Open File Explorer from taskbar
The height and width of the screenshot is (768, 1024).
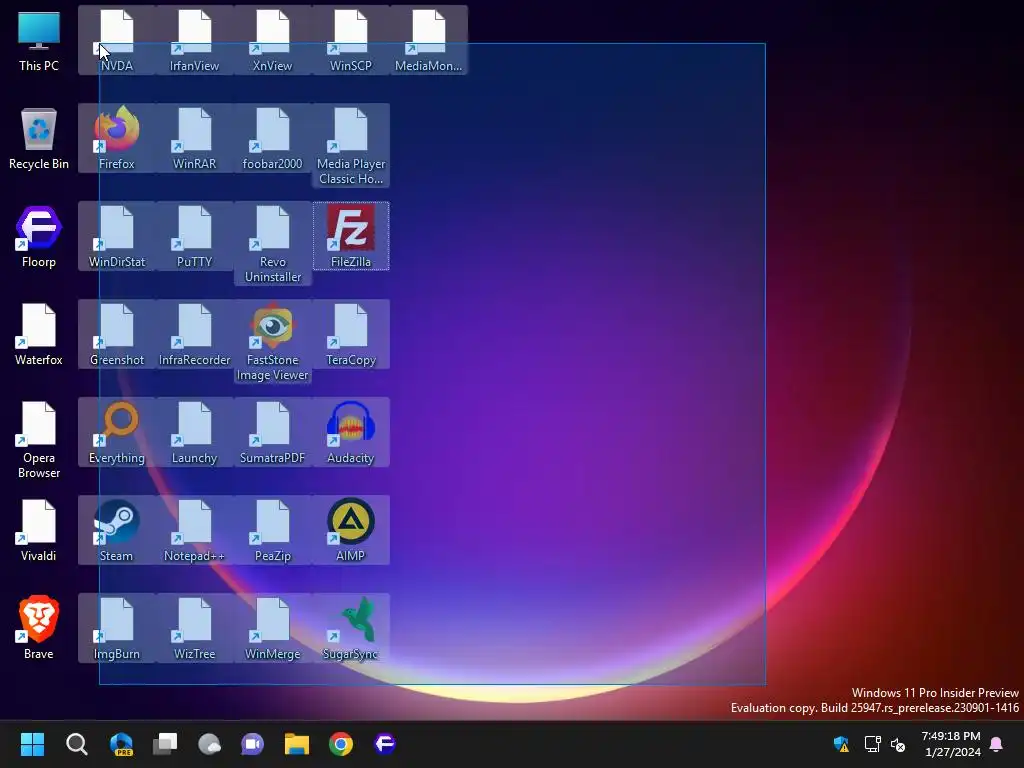point(296,744)
